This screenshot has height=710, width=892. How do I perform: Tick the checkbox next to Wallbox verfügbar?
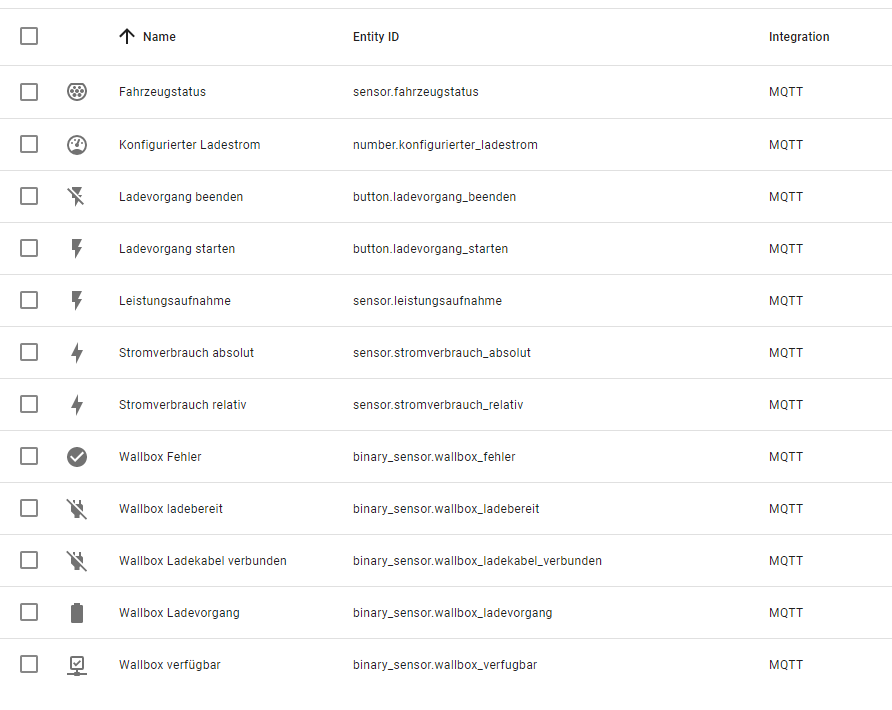coord(29,664)
